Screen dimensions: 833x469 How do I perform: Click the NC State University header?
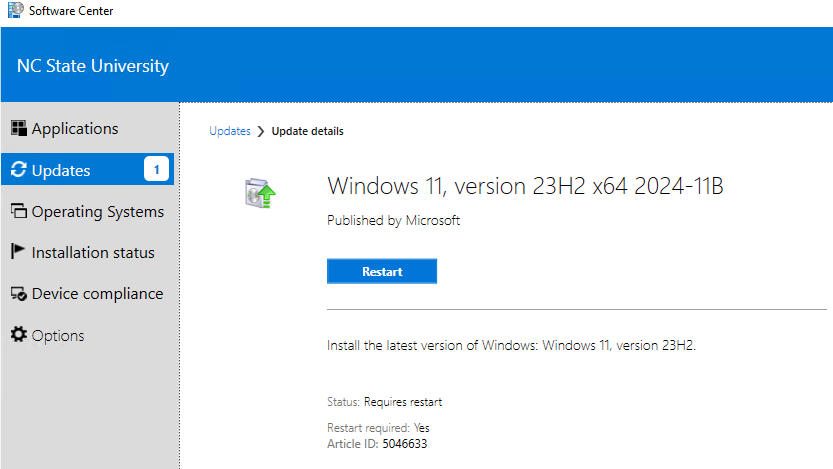[x=93, y=67]
